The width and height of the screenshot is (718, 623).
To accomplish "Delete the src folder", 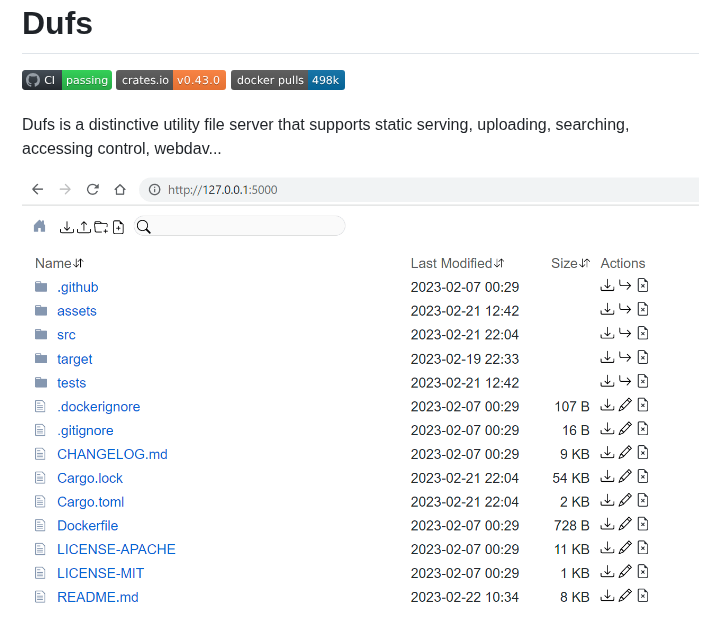I will (x=643, y=333).
